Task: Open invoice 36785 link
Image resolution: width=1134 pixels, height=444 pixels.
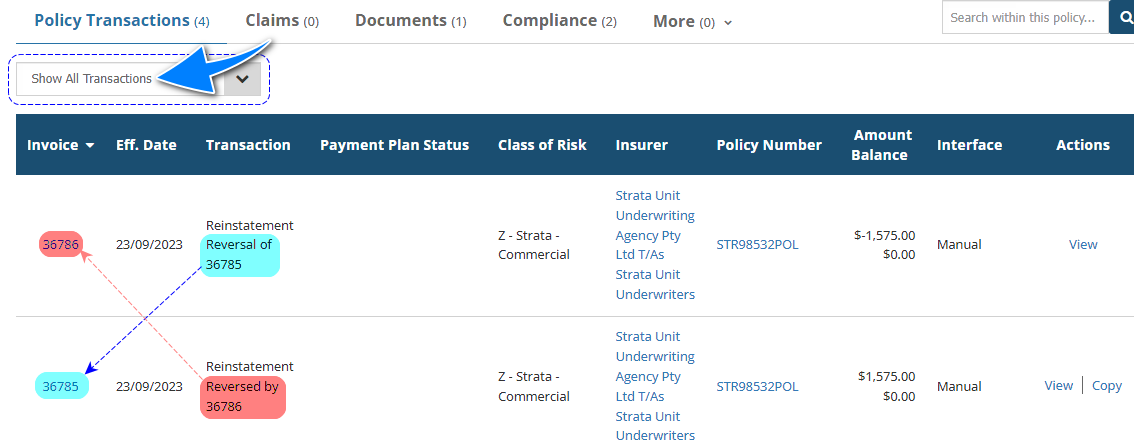Action: point(61,386)
